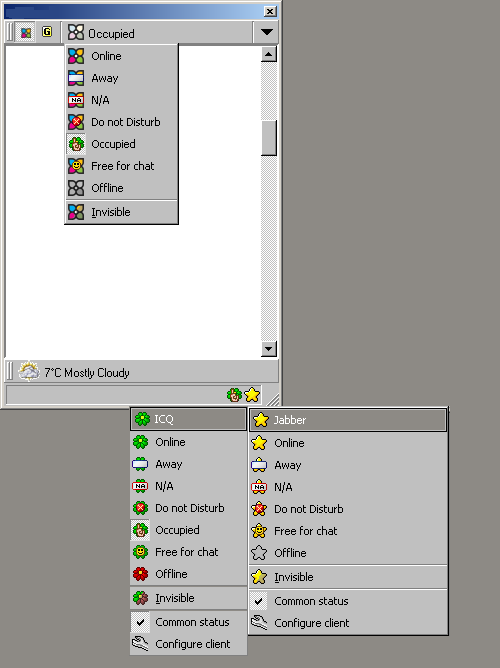Select Invisible in the Jabber menu
The image size is (500, 668).
(x=348, y=577)
